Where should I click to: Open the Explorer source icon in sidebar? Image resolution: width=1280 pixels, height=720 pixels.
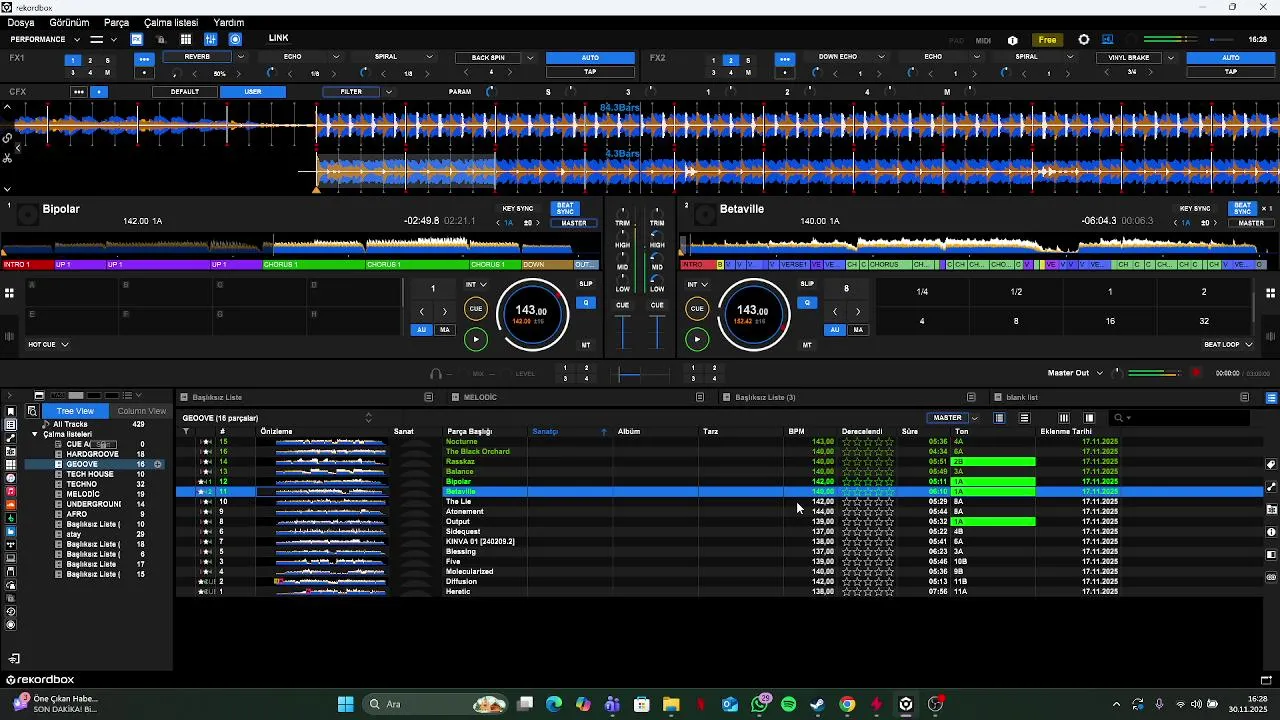coord(11,559)
